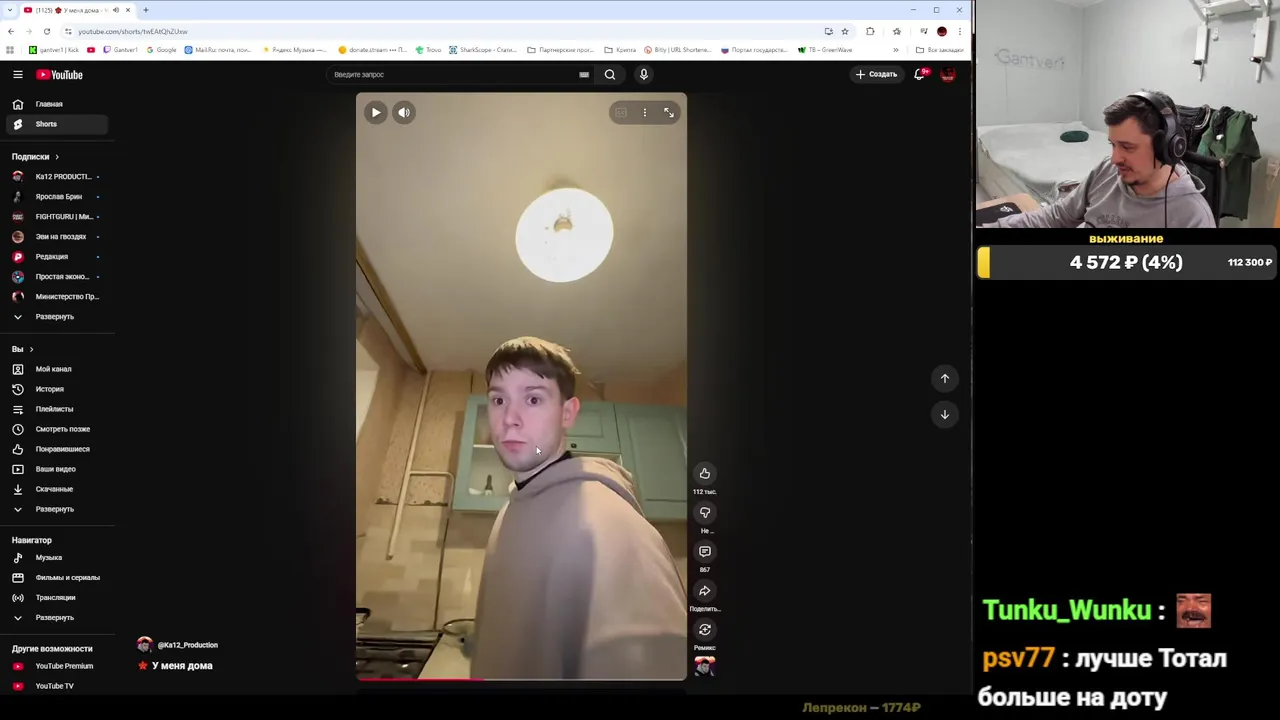Click the Создать create button

876,74
